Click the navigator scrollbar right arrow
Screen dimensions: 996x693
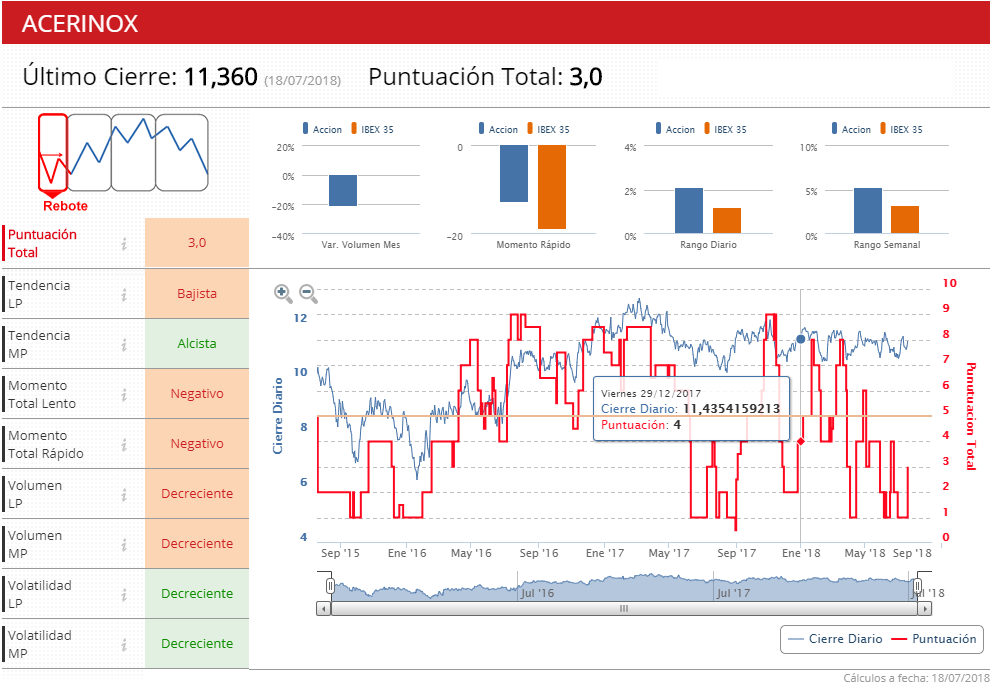[x=925, y=609]
